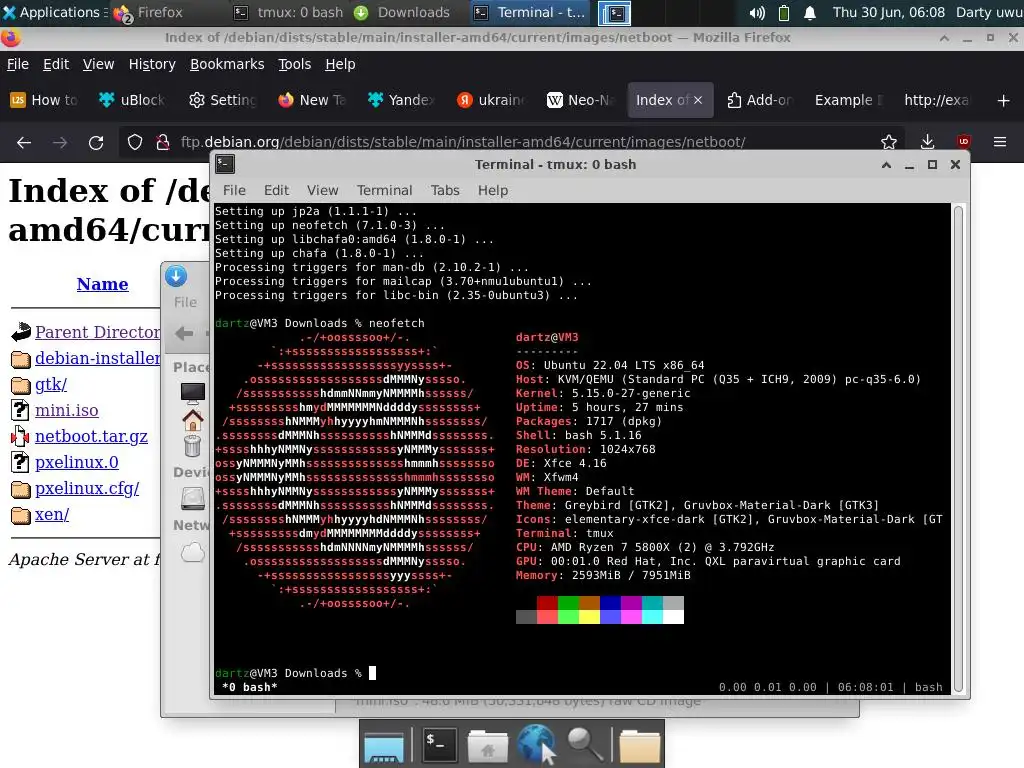This screenshot has height=768, width=1024.
Task: Sort listing by the Name column link
Action: tap(103, 284)
